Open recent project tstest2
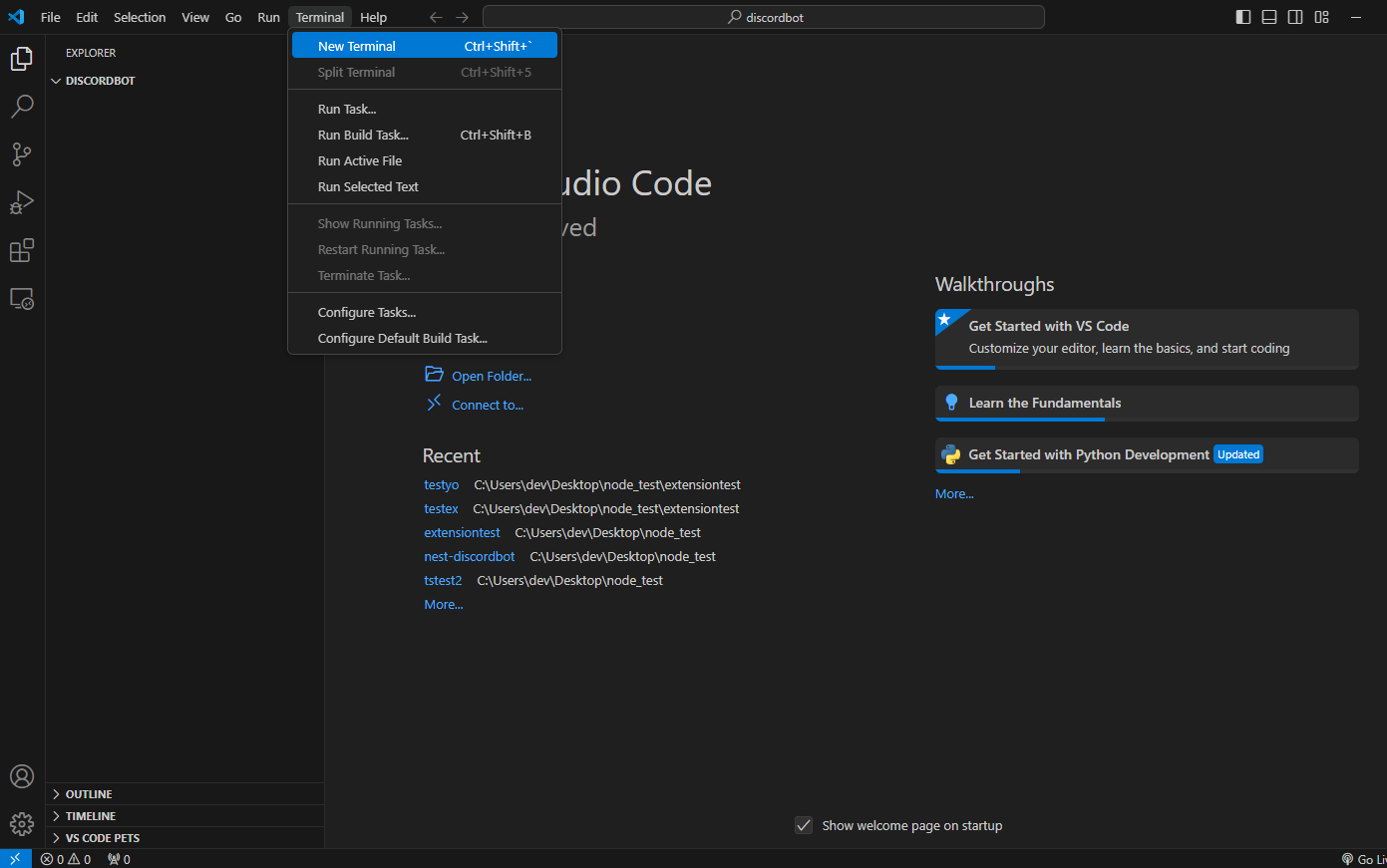The width and height of the screenshot is (1387, 868). coord(443,580)
